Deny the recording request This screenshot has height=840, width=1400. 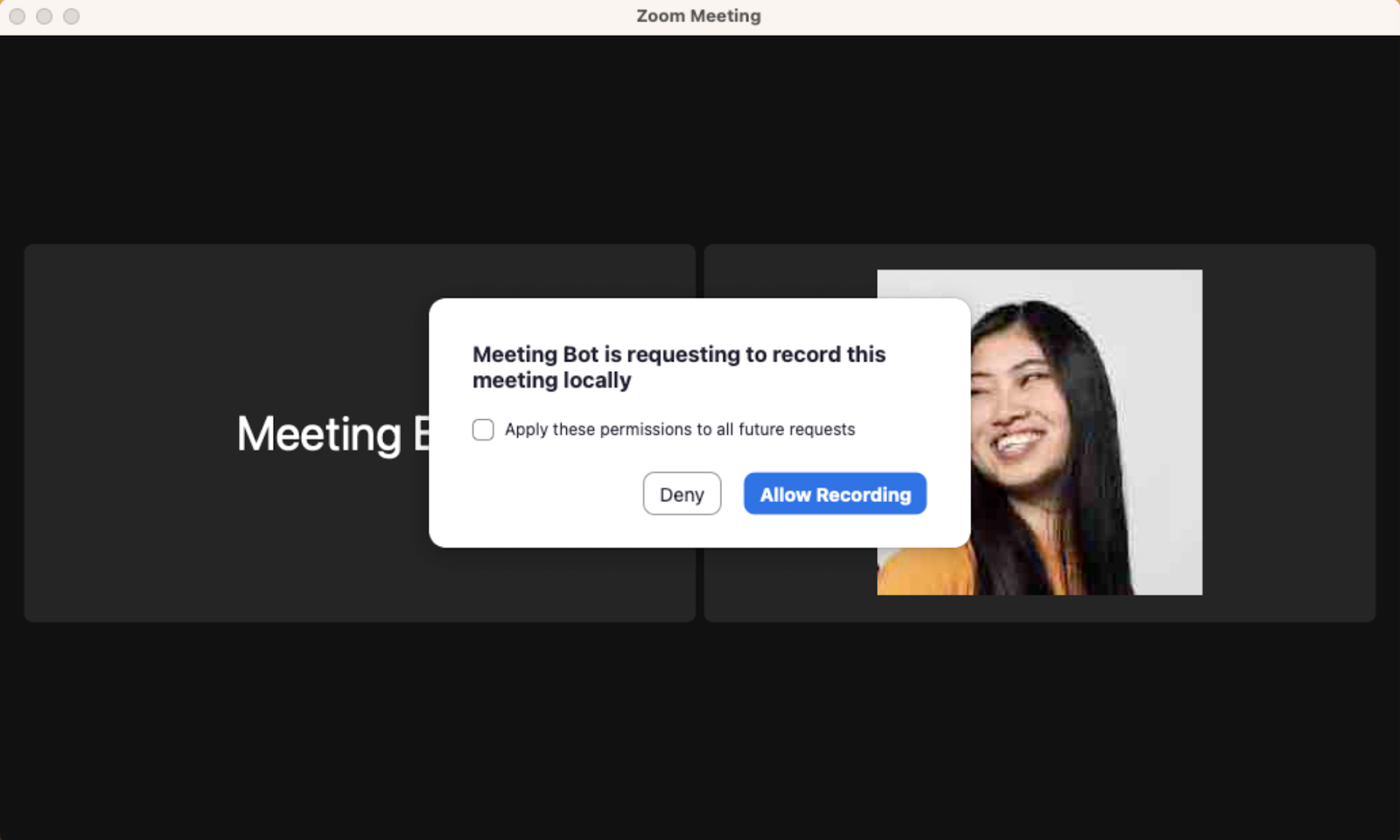pyautogui.click(x=682, y=493)
